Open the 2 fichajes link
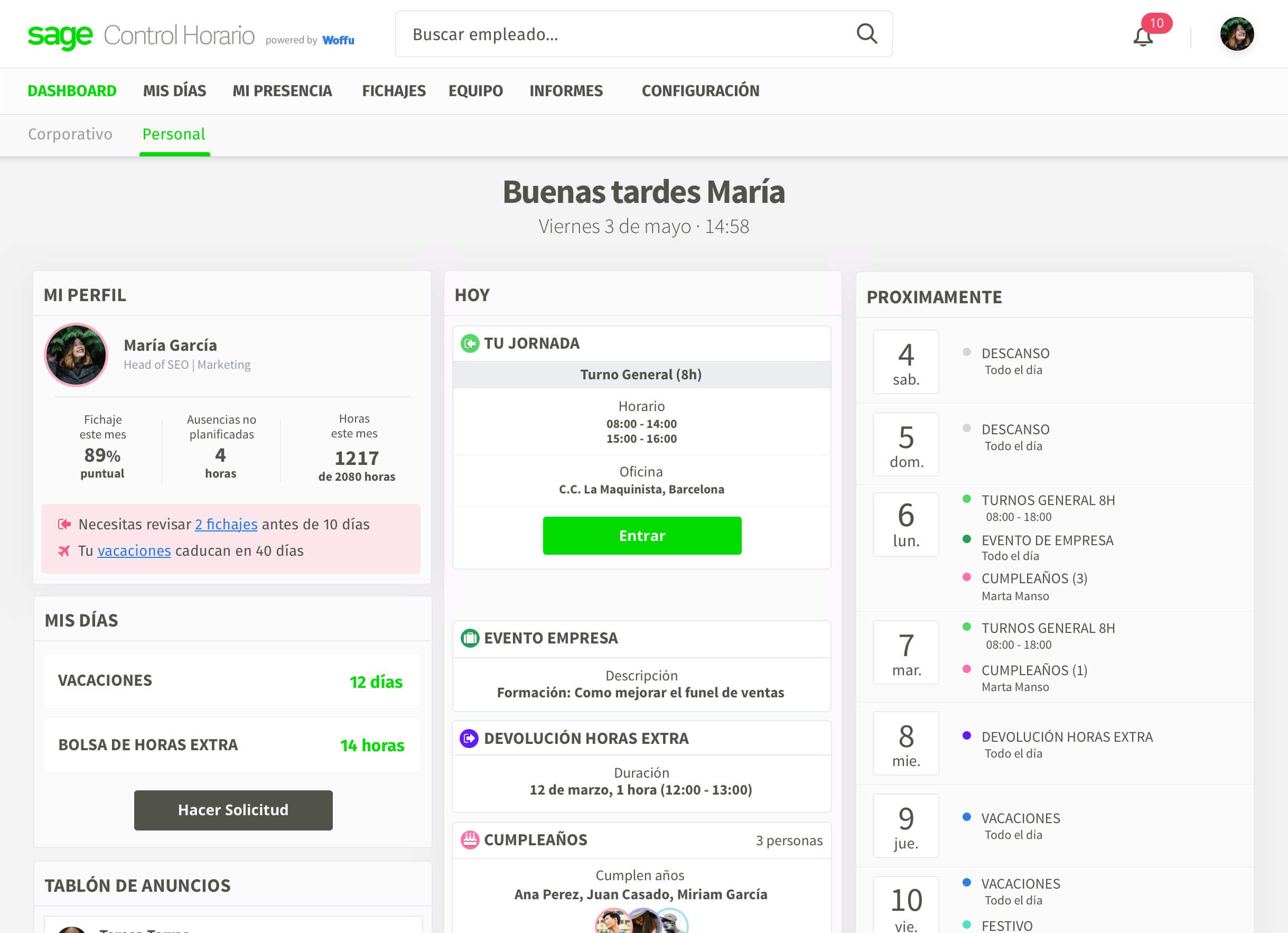Viewport: 1288px width, 933px height. point(226,524)
